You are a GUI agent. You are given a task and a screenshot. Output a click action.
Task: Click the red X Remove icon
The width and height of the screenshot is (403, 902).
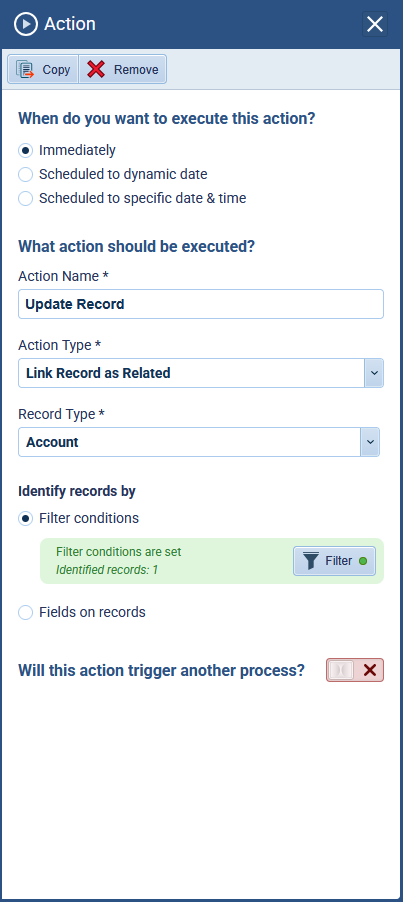pos(96,70)
